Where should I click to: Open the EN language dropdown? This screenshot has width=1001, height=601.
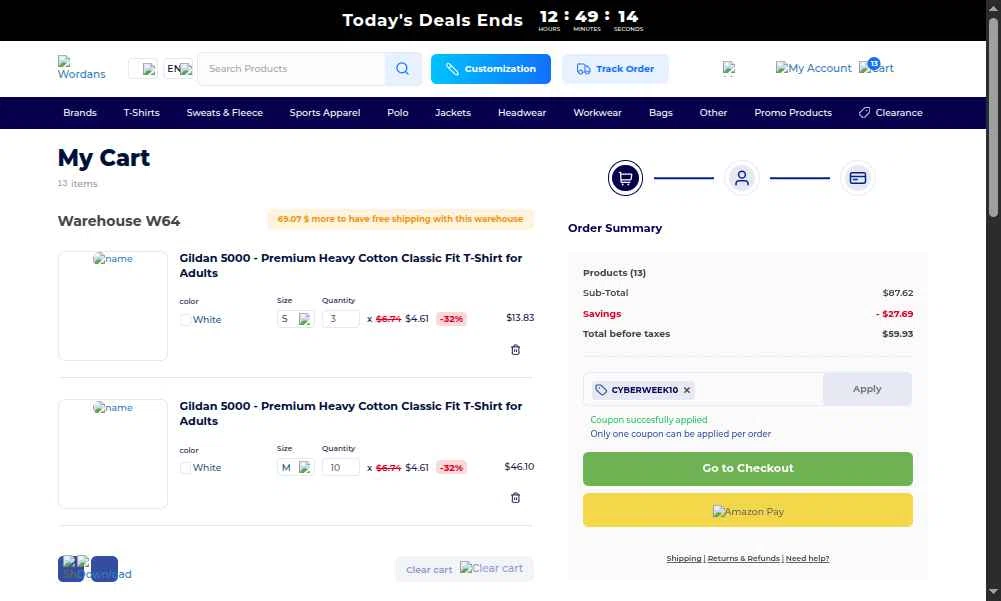(178, 68)
